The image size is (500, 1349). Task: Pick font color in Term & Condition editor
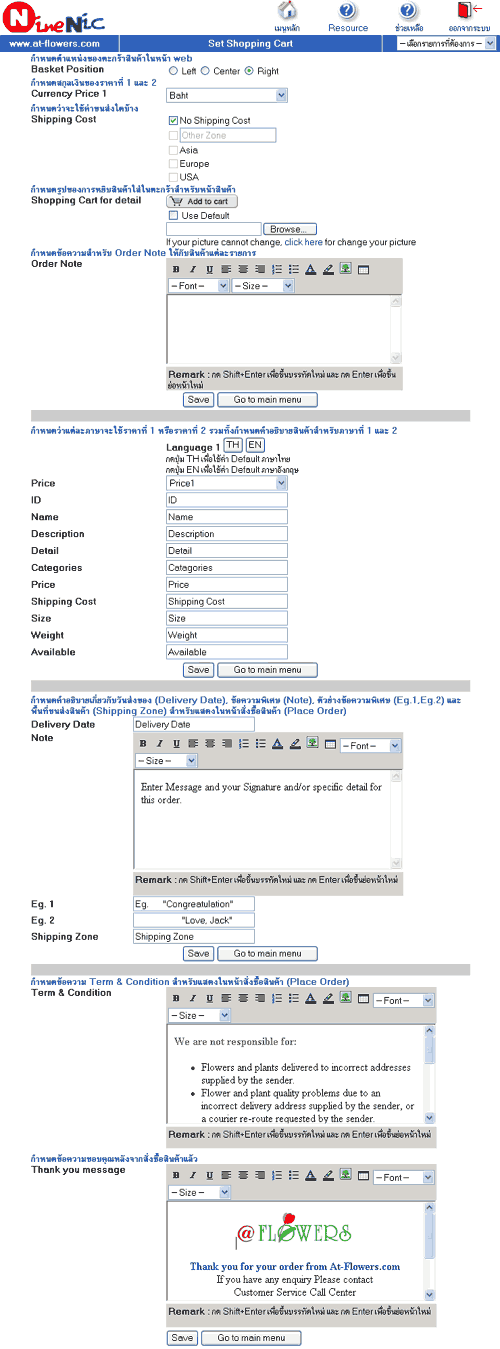[x=310, y=997]
